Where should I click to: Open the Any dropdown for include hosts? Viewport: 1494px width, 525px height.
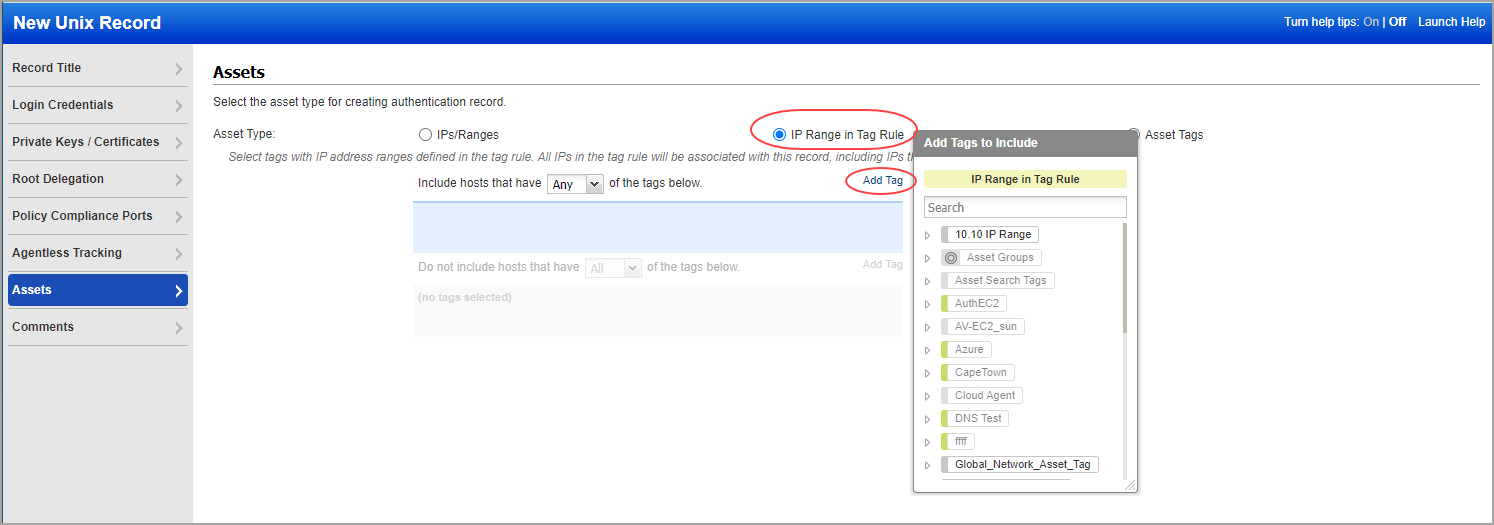point(575,184)
